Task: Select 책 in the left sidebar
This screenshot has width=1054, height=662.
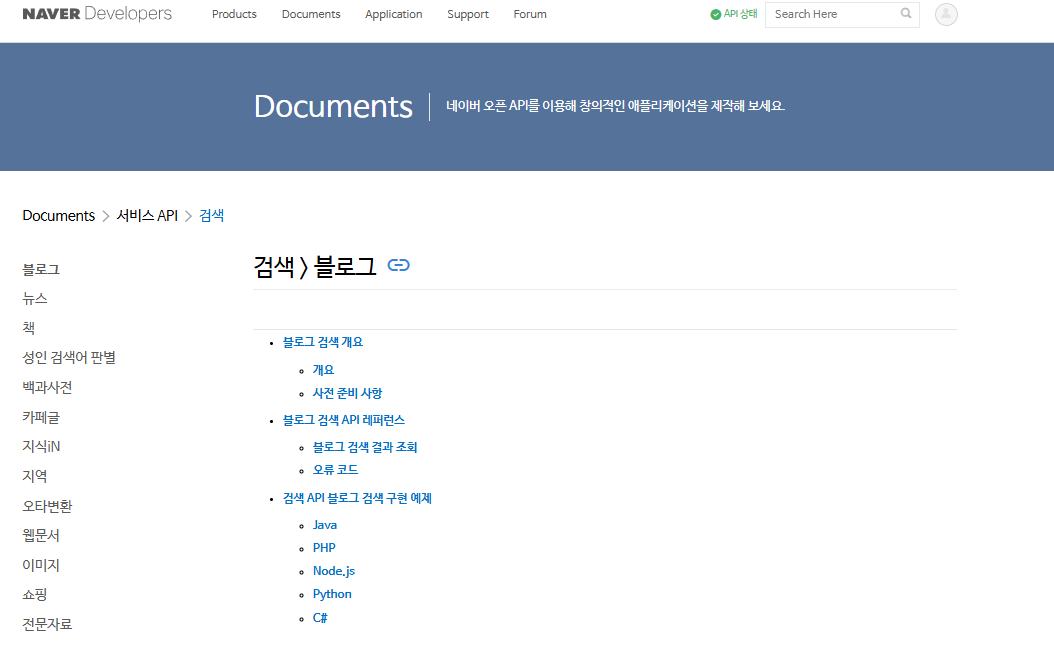Action: (x=28, y=329)
